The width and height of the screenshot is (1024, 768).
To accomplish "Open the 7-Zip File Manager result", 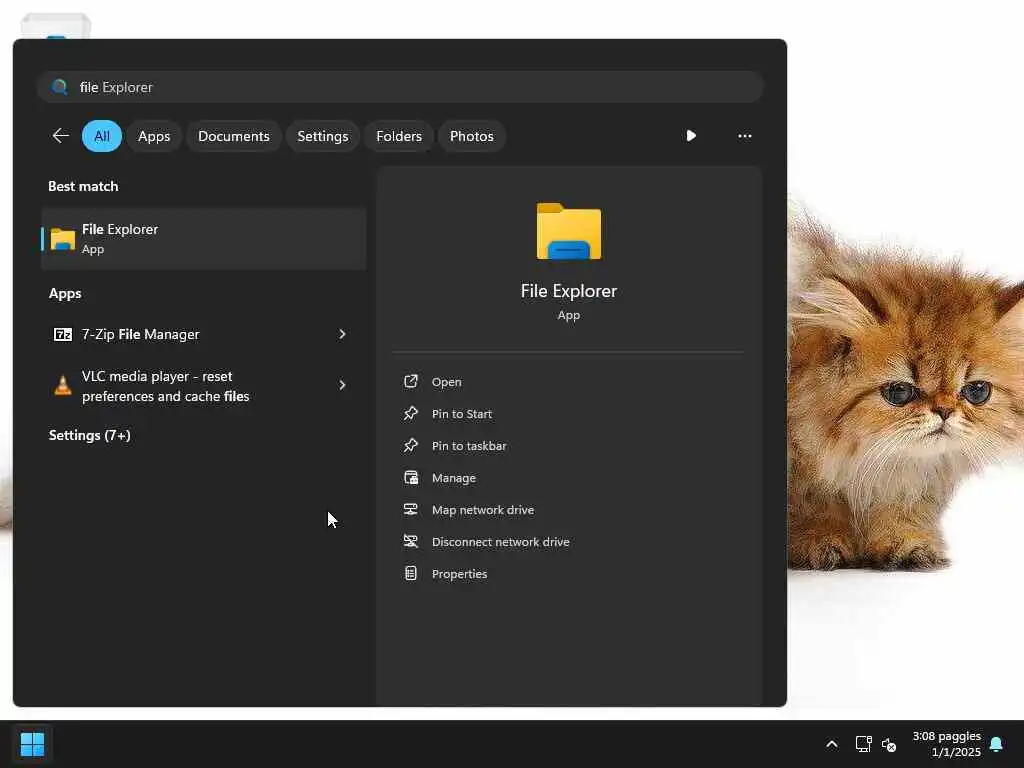I will 204,334.
